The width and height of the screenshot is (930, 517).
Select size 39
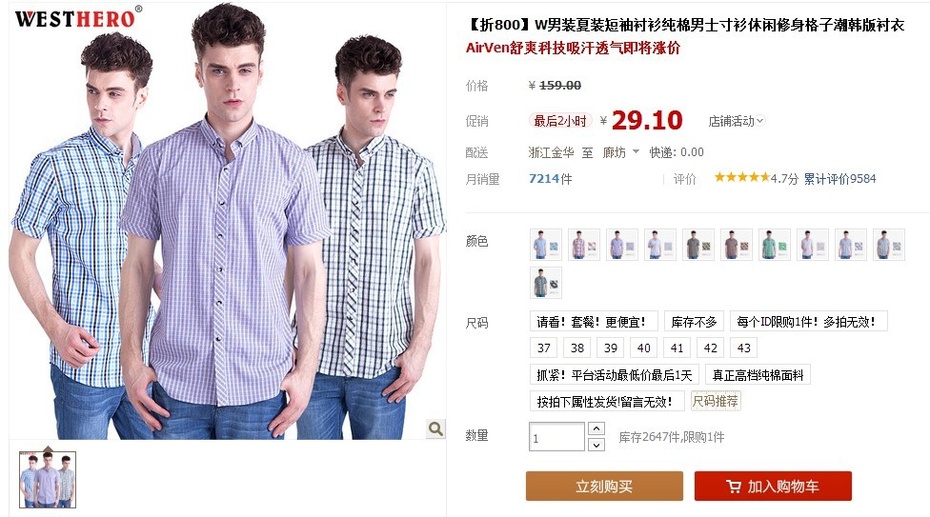click(610, 348)
